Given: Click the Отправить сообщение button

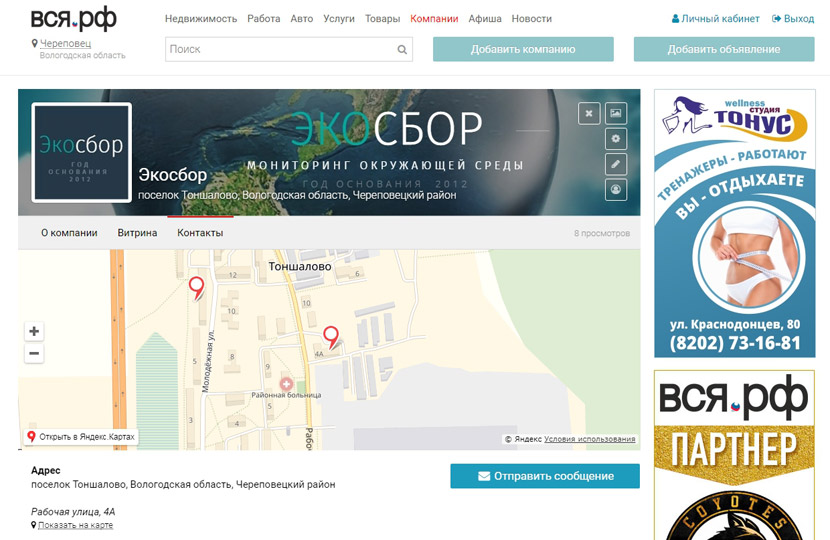Looking at the screenshot, I should (545, 476).
